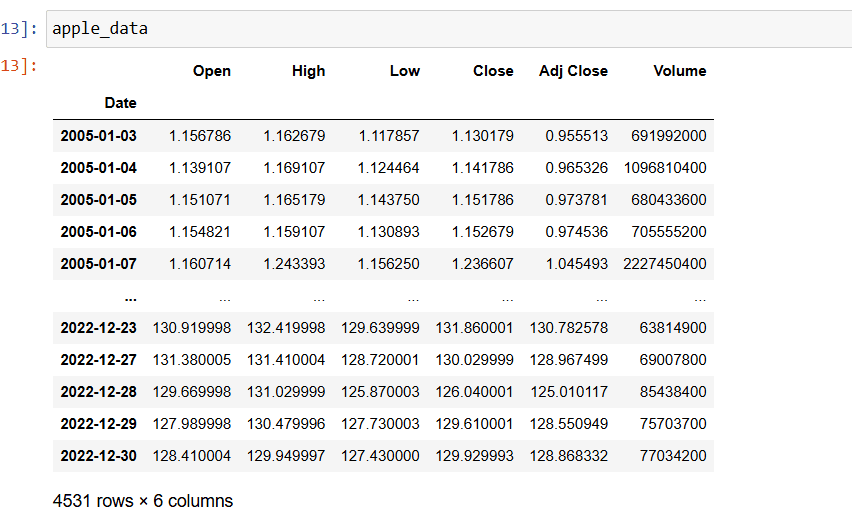The image size is (852, 516).
Task: Click Volume value 691992000
Action: pyautogui.click(x=669, y=136)
